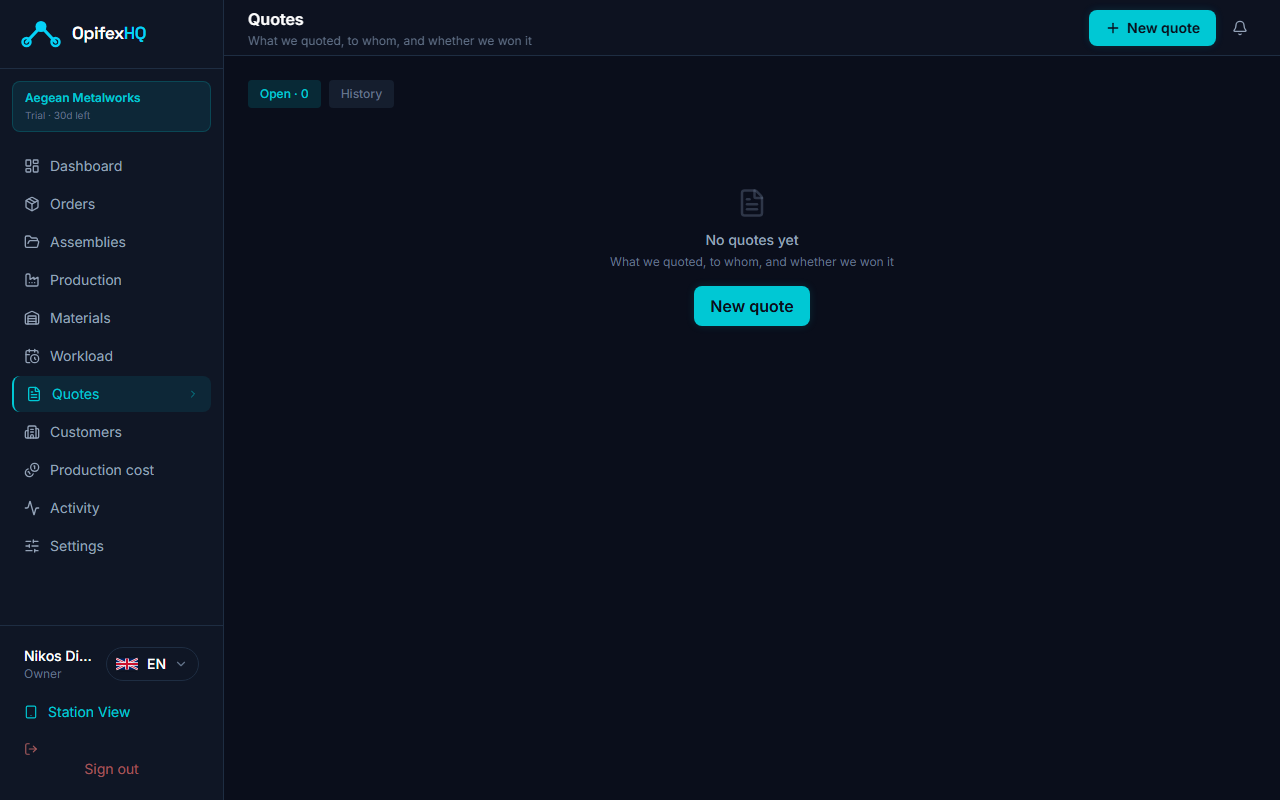Click the Orders box icon
Viewport: 1280px width, 800px height.
point(32,204)
